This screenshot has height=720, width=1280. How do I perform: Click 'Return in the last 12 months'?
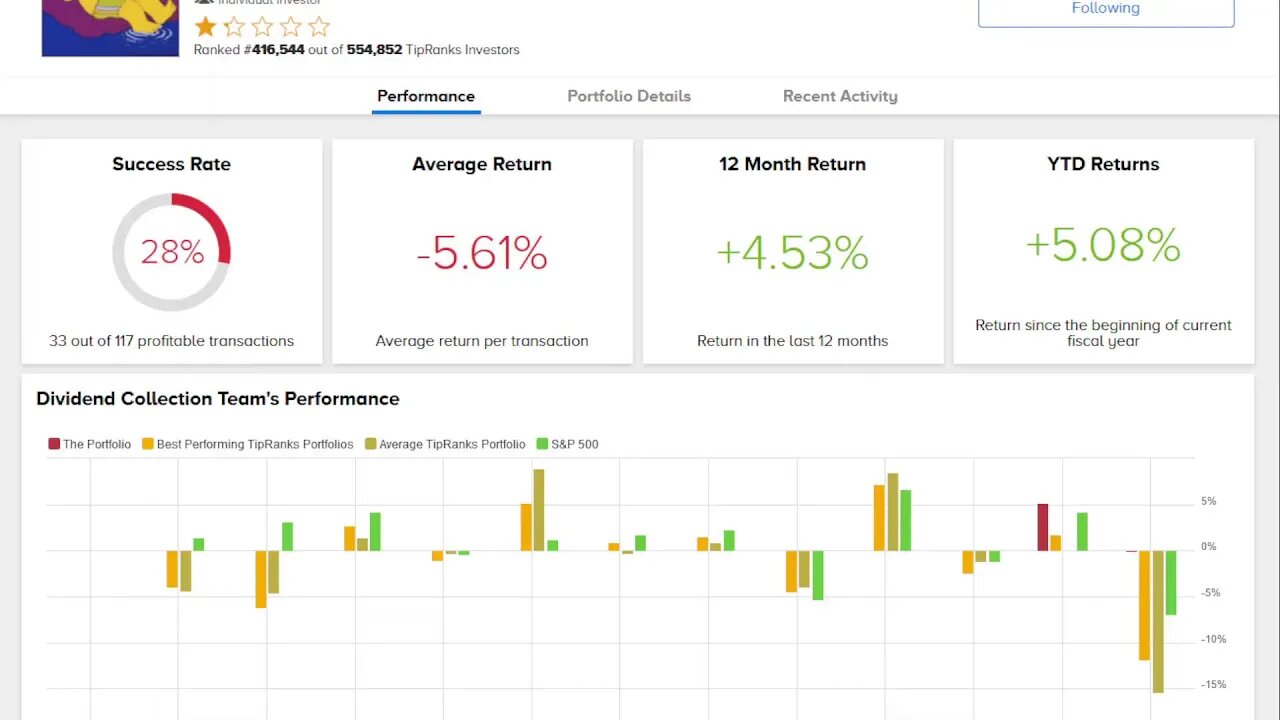[x=792, y=341]
